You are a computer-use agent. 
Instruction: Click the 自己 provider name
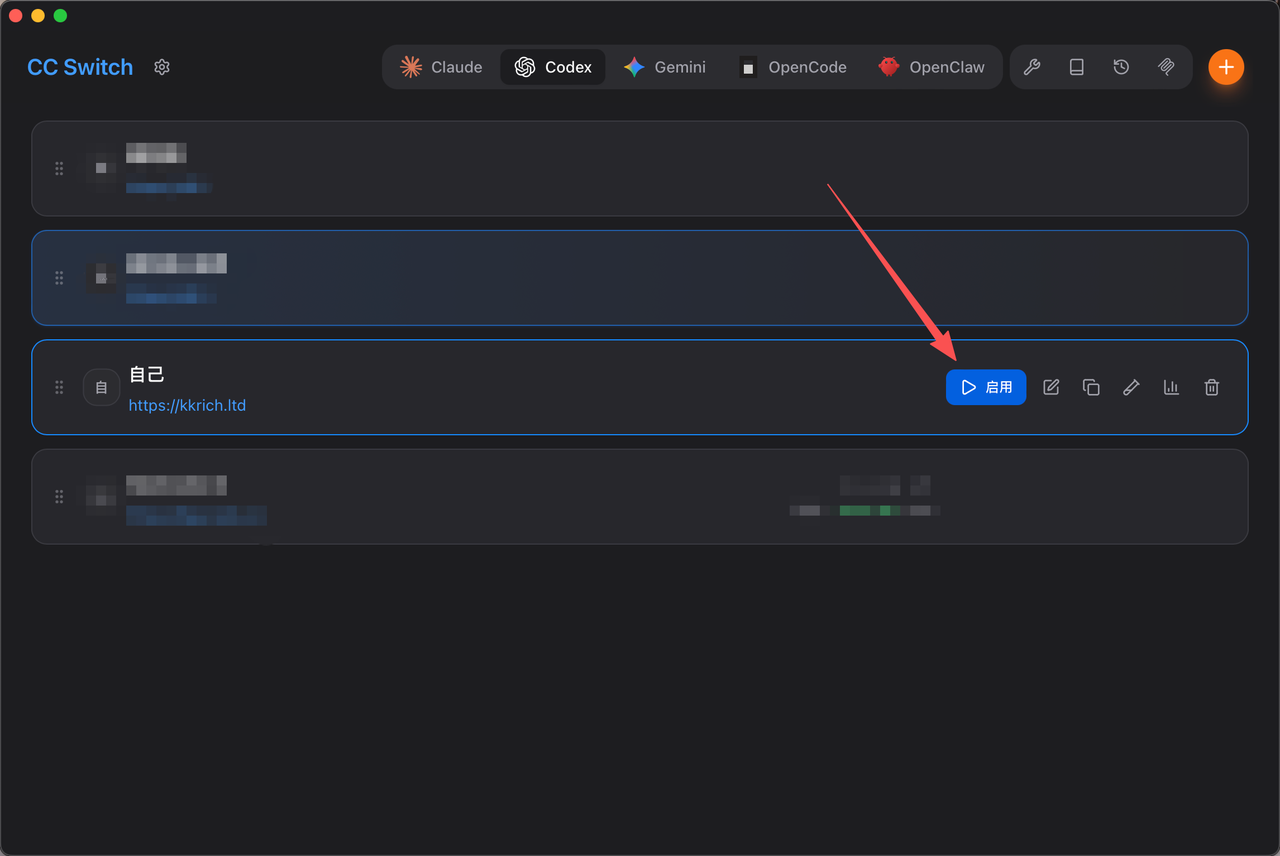point(147,375)
